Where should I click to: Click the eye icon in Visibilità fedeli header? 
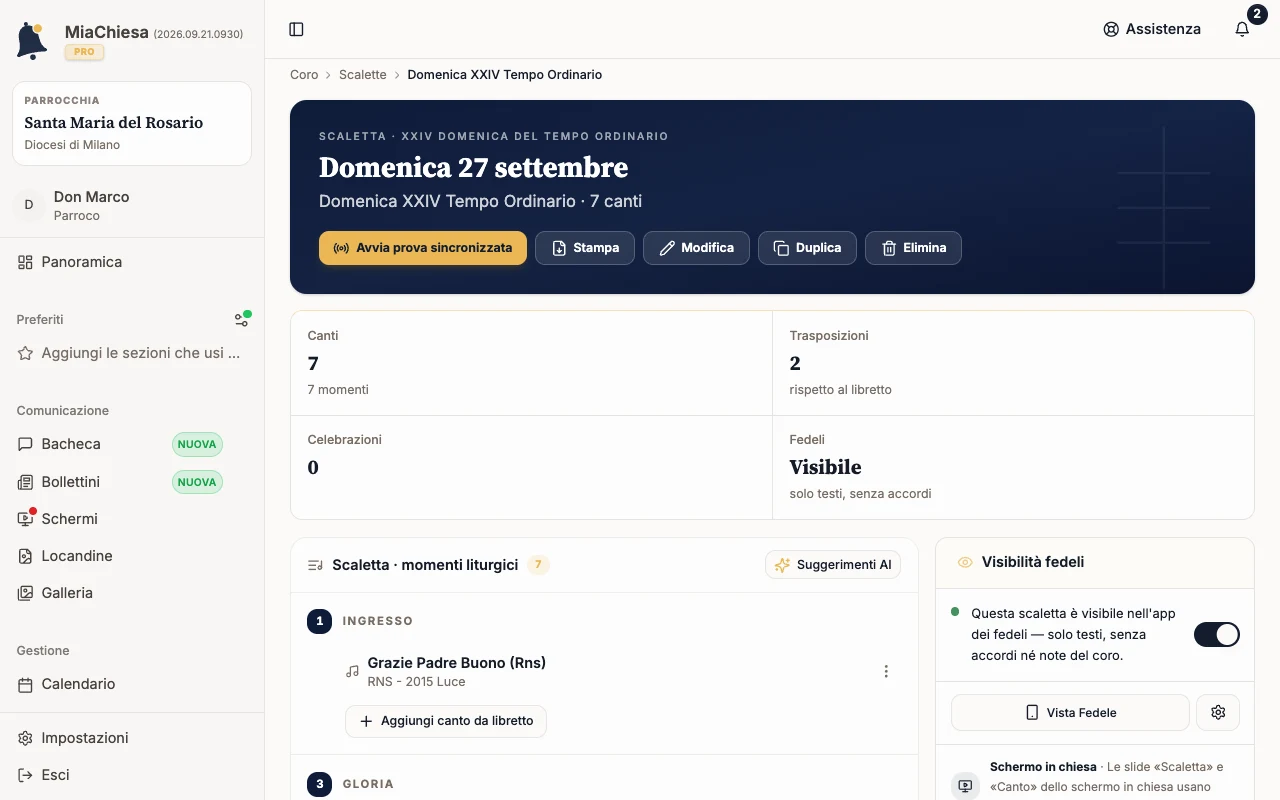965,563
